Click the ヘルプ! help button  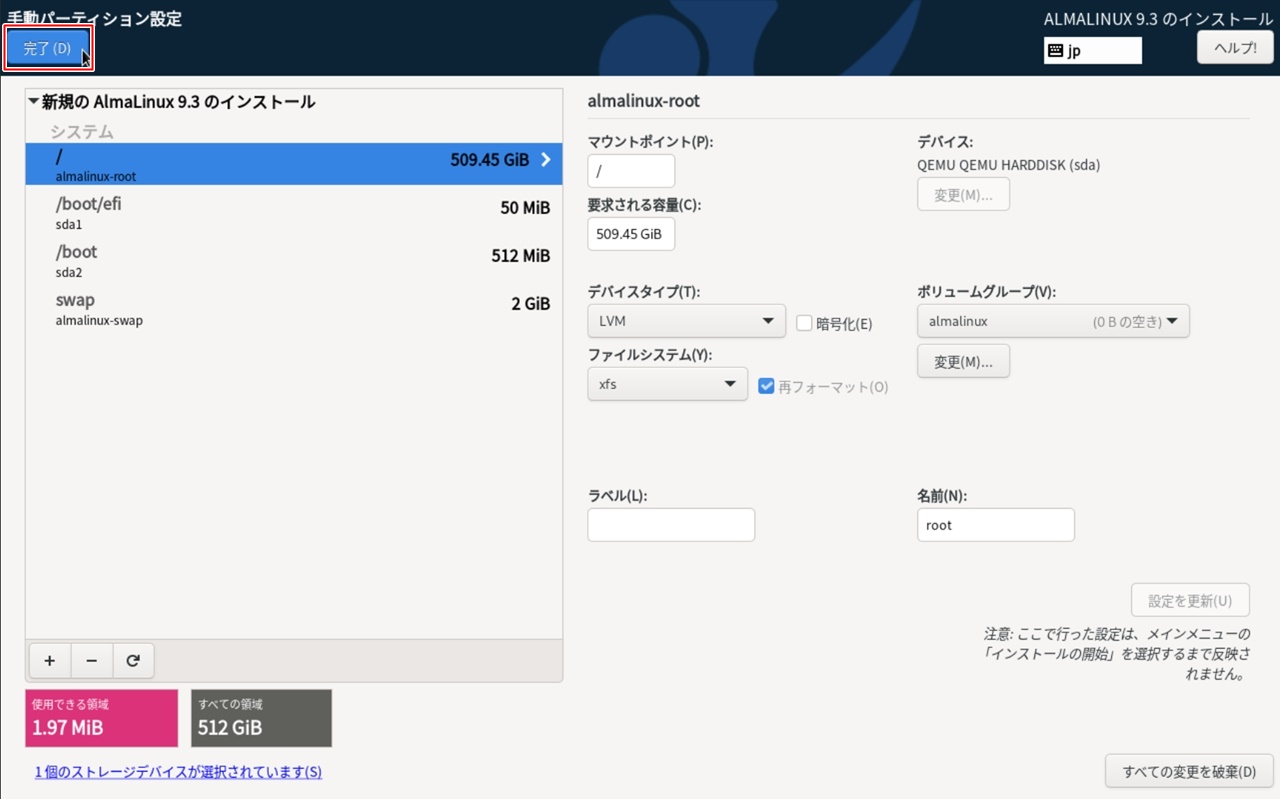click(x=1235, y=47)
